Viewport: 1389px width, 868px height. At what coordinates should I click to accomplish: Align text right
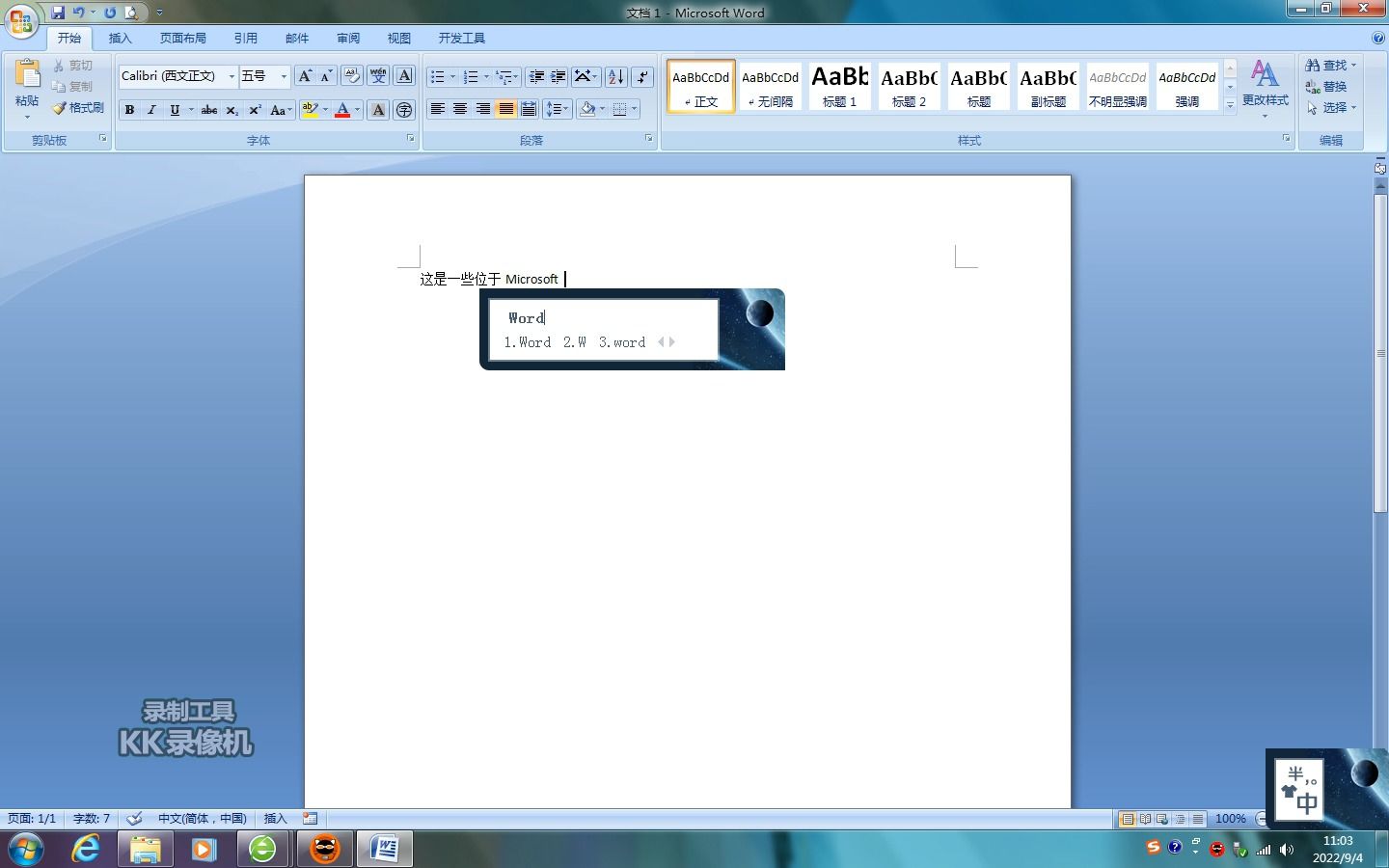point(482,109)
